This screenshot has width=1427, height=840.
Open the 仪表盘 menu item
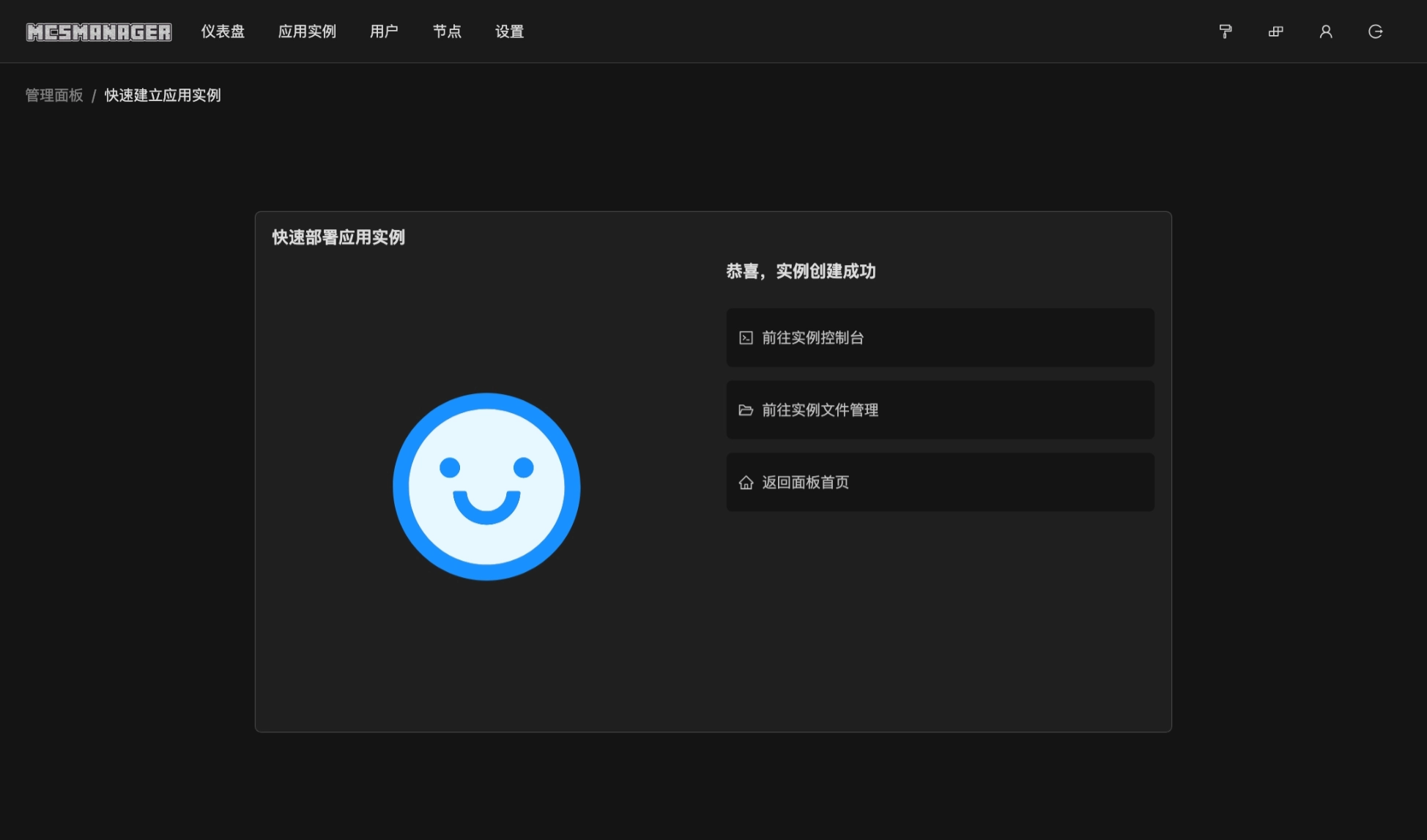click(223, 31)
